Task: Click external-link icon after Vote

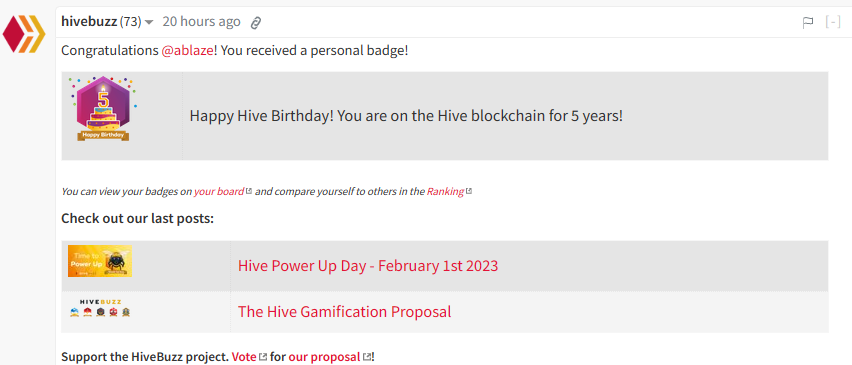Action: click(263, 357)
